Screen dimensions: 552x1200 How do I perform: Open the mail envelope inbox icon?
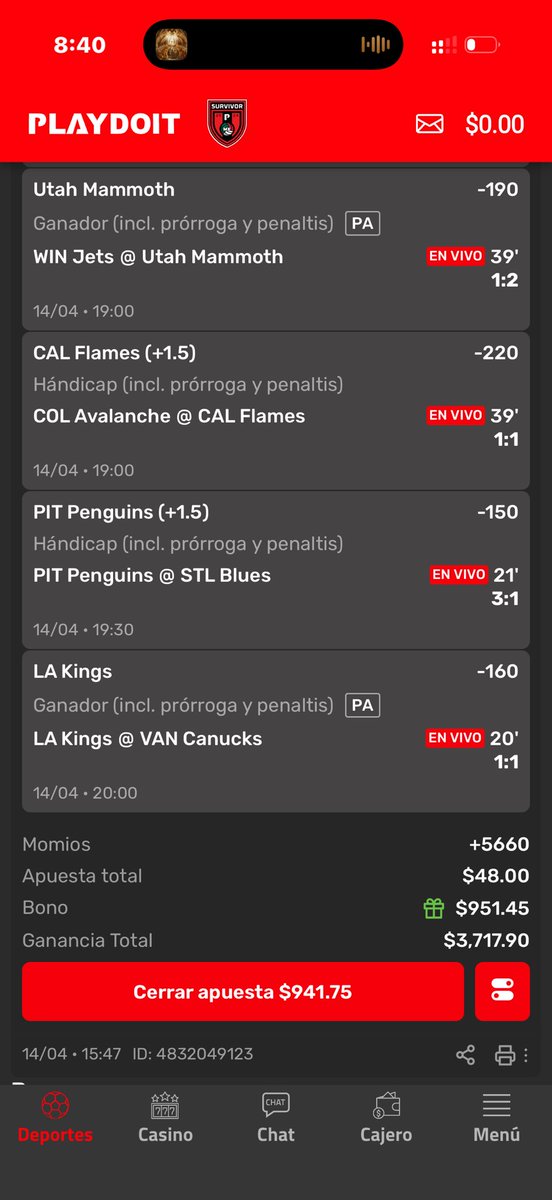pyautogui.click(x=429, y=123)
